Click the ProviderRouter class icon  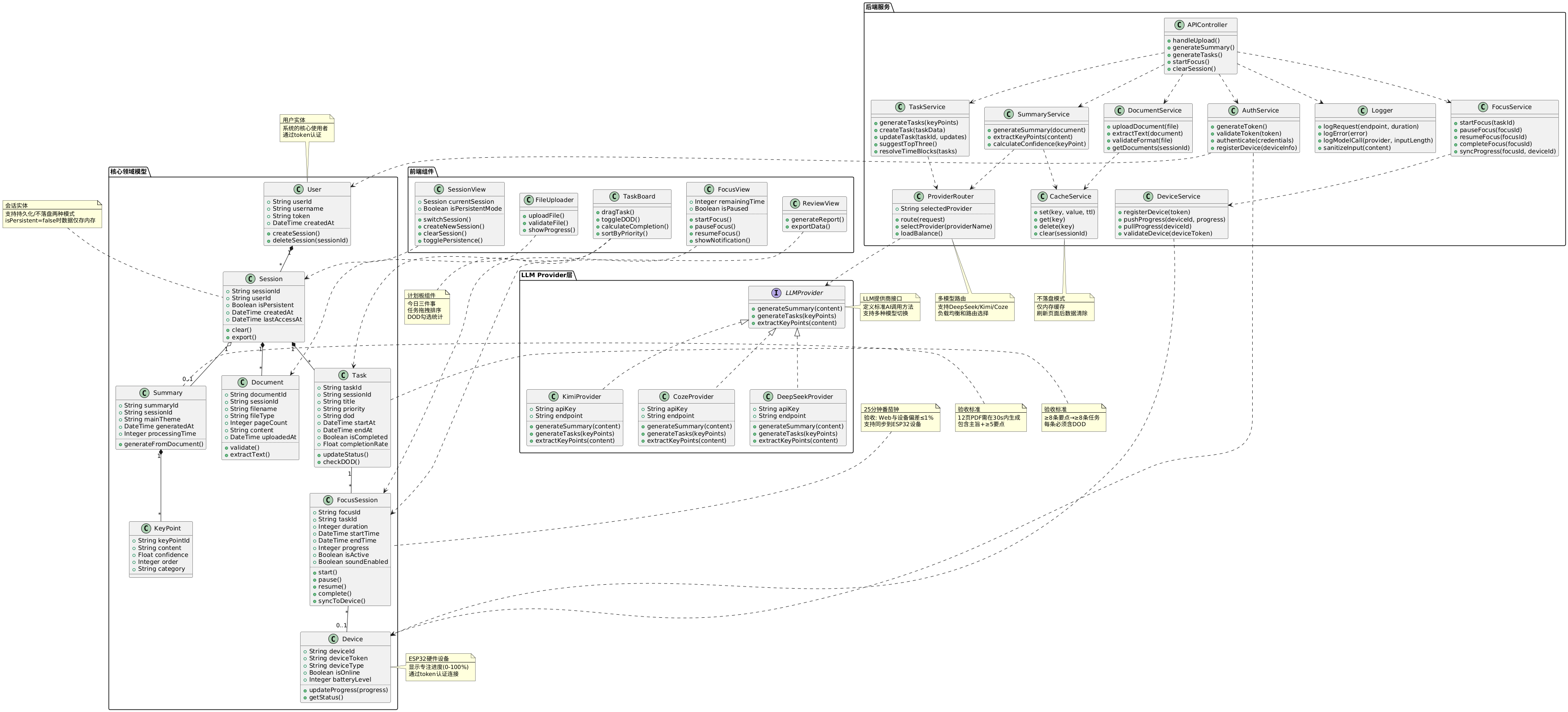click(x=919, y=196)
